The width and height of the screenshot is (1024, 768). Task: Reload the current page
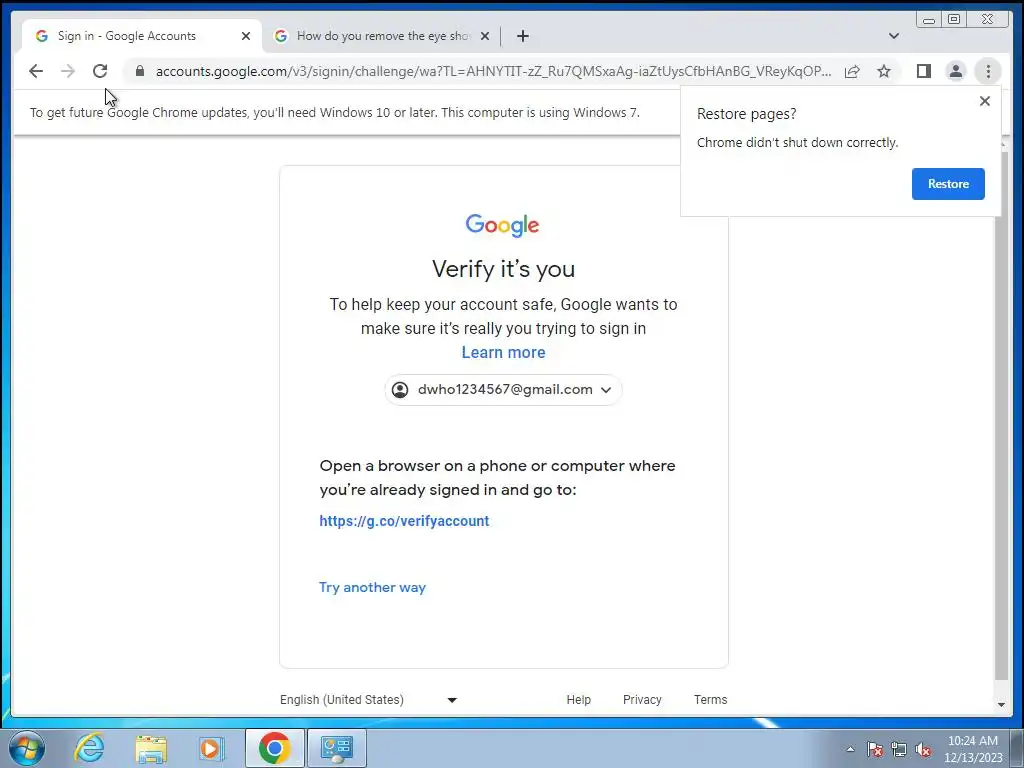point(100,71)
